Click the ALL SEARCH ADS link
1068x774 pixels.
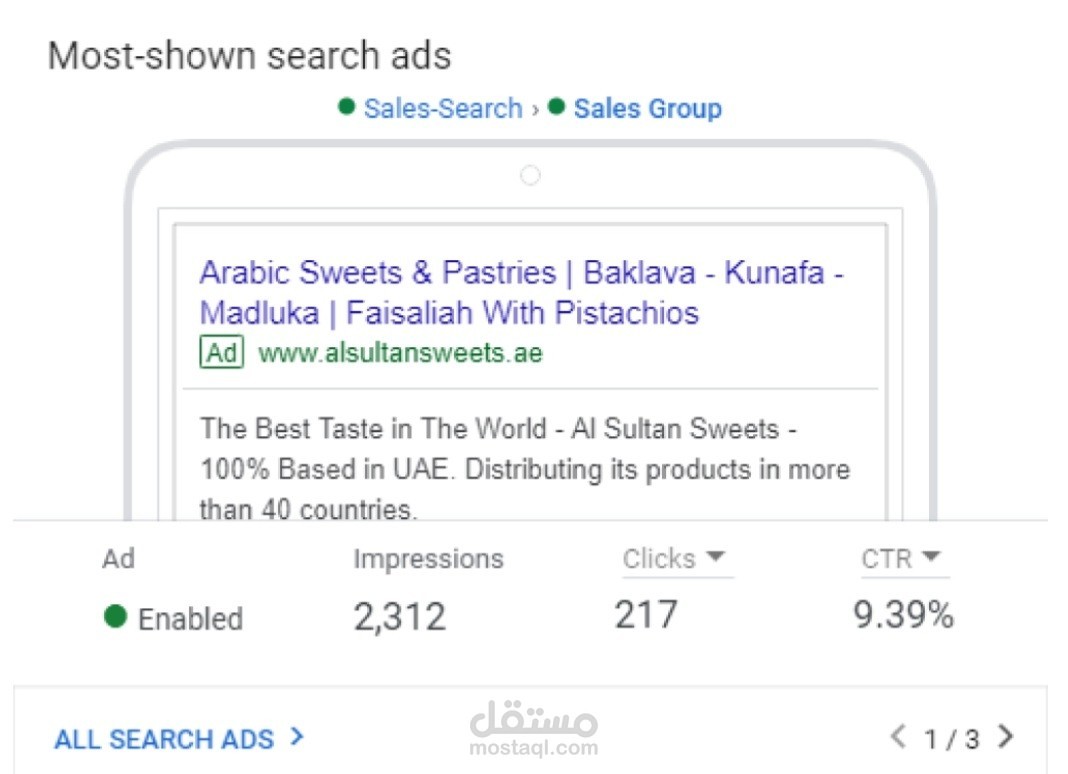(164, 740)
